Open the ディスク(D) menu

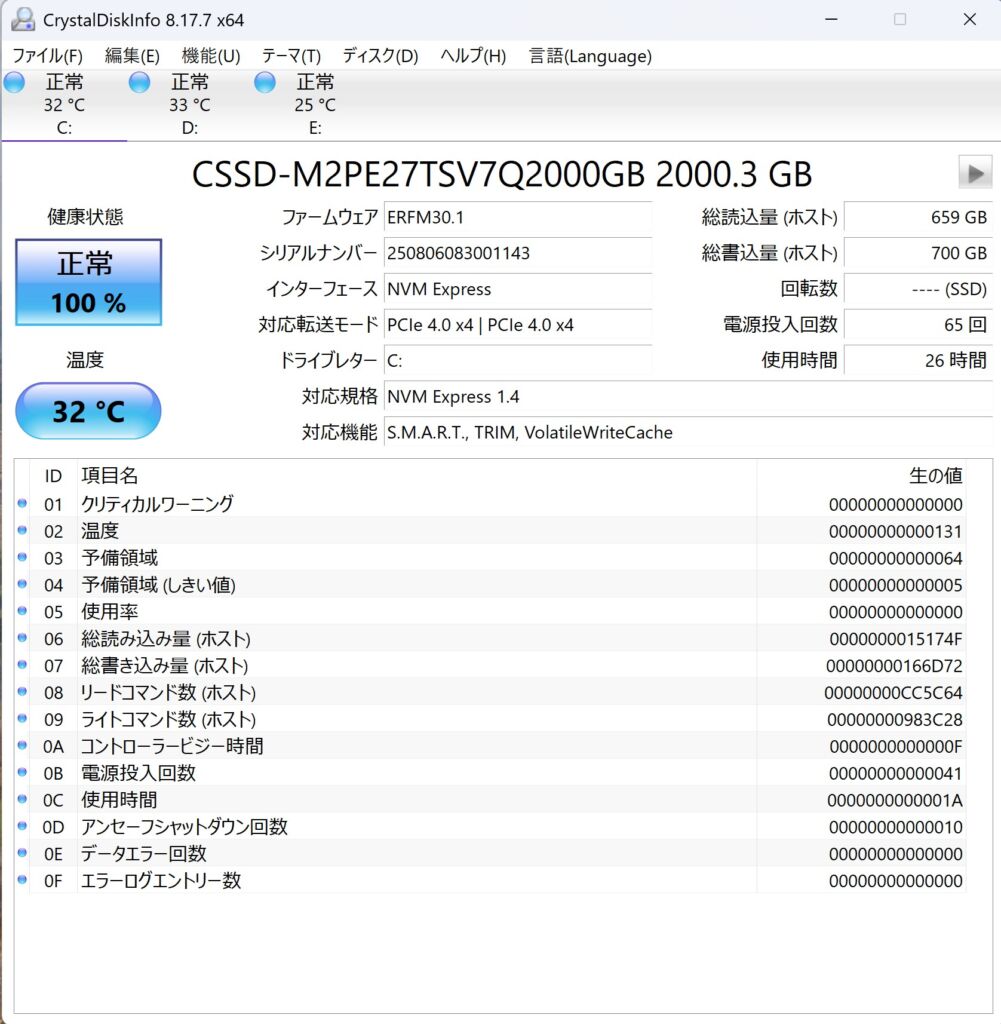[380, 56]
